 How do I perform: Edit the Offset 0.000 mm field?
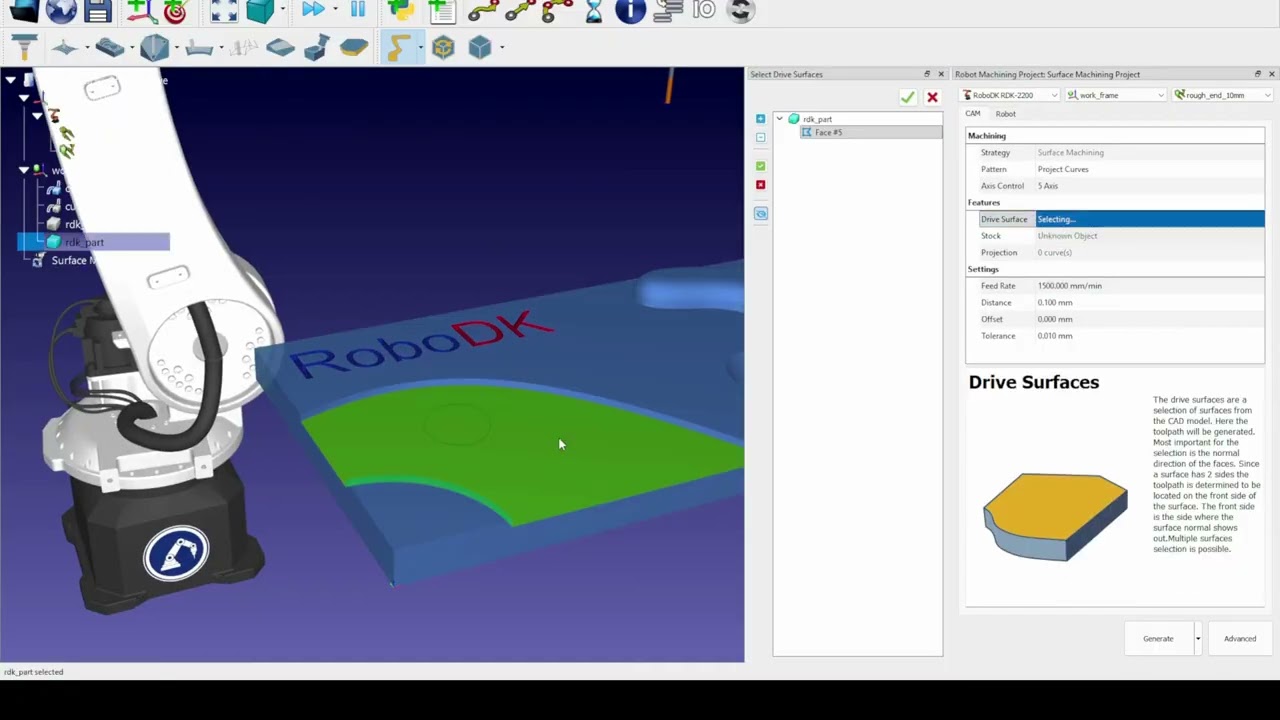click(1150, 319)
